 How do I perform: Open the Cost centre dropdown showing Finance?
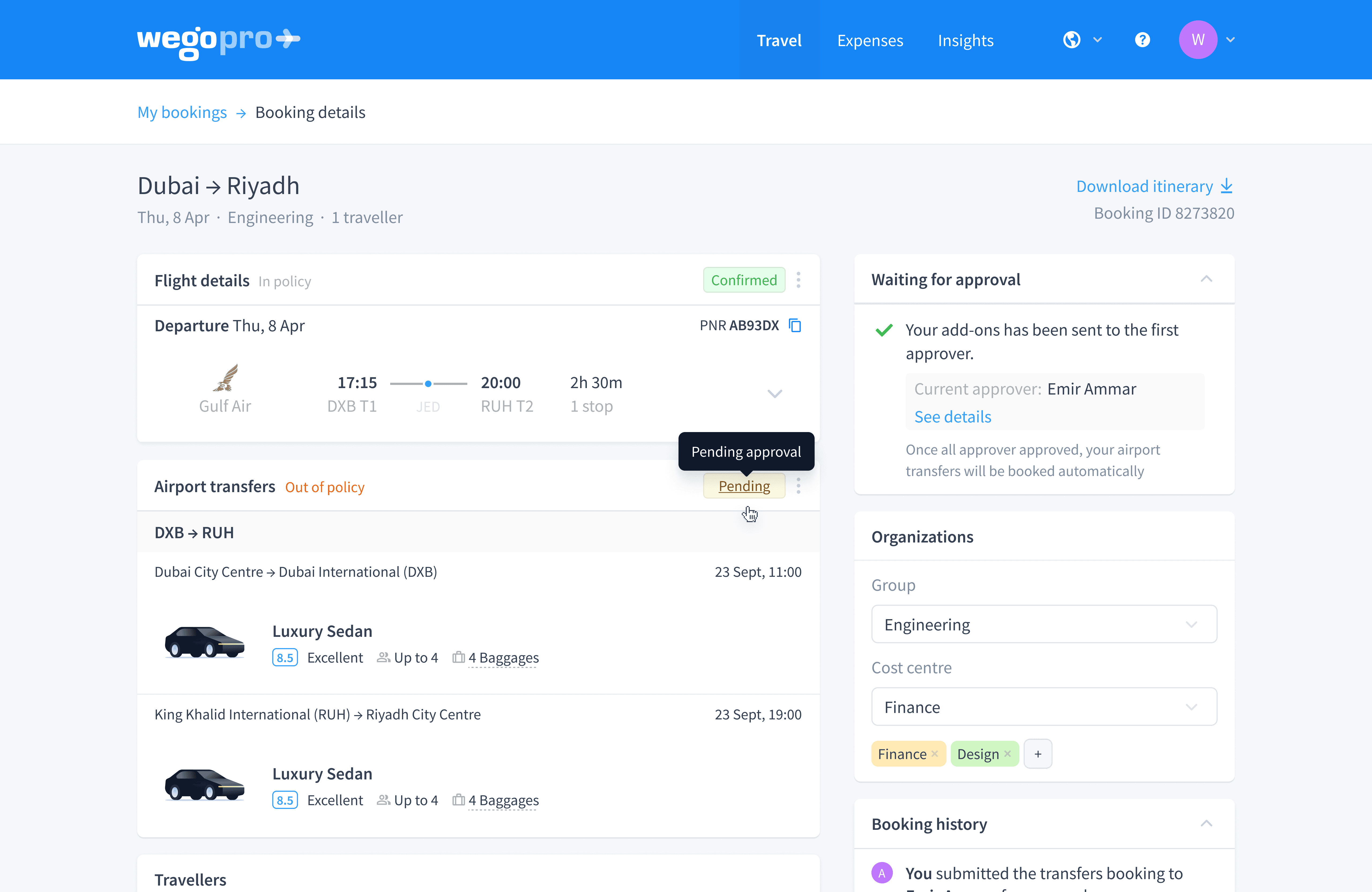[1044, 707]
